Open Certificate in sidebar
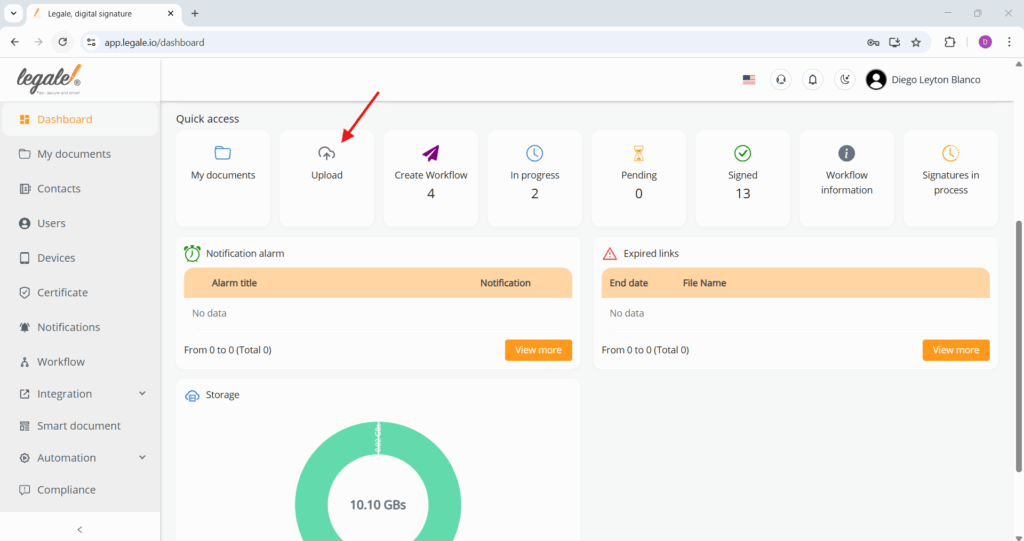This screenshot has width=1024, height=541. tap(80, 293)
